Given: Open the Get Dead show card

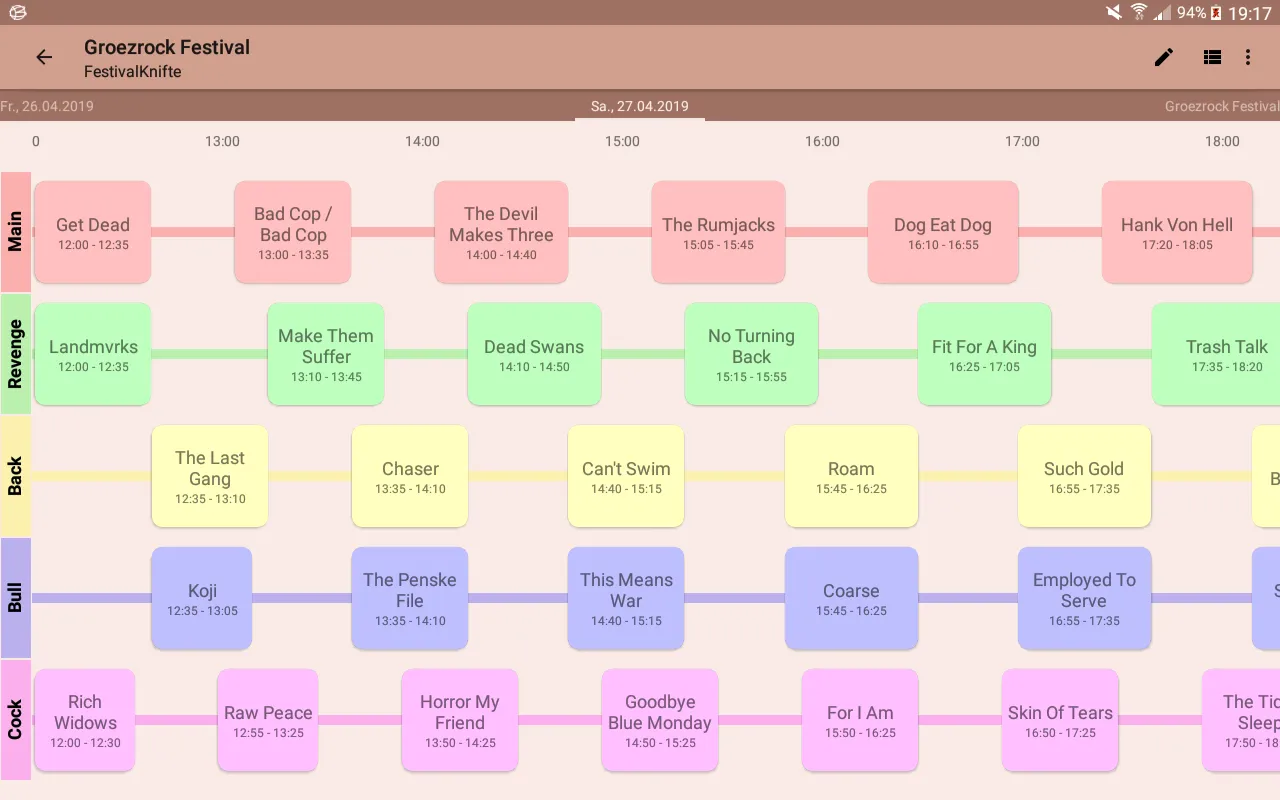Looking at the screenshot, I should tap(93, 232).
